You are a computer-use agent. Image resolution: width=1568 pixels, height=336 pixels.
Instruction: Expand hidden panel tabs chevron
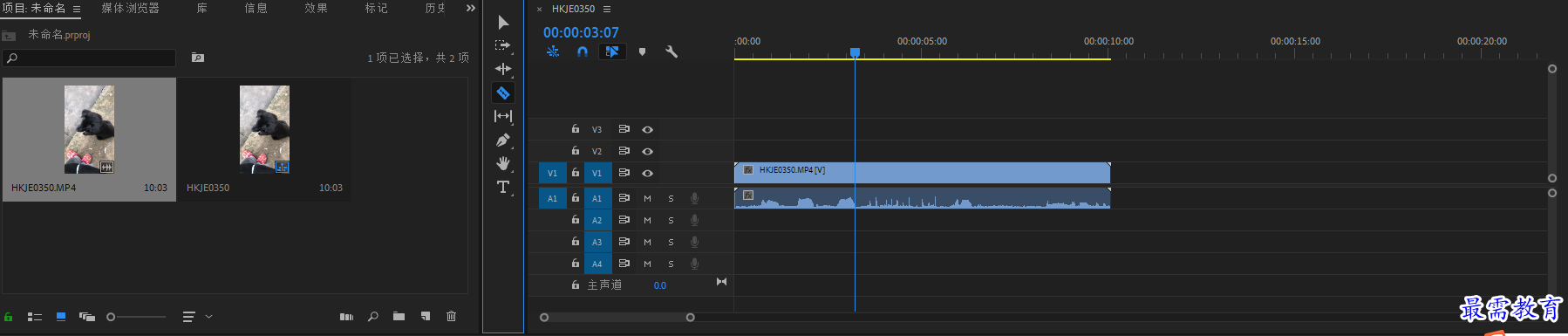pyautogui.click(x=471, y=8)
